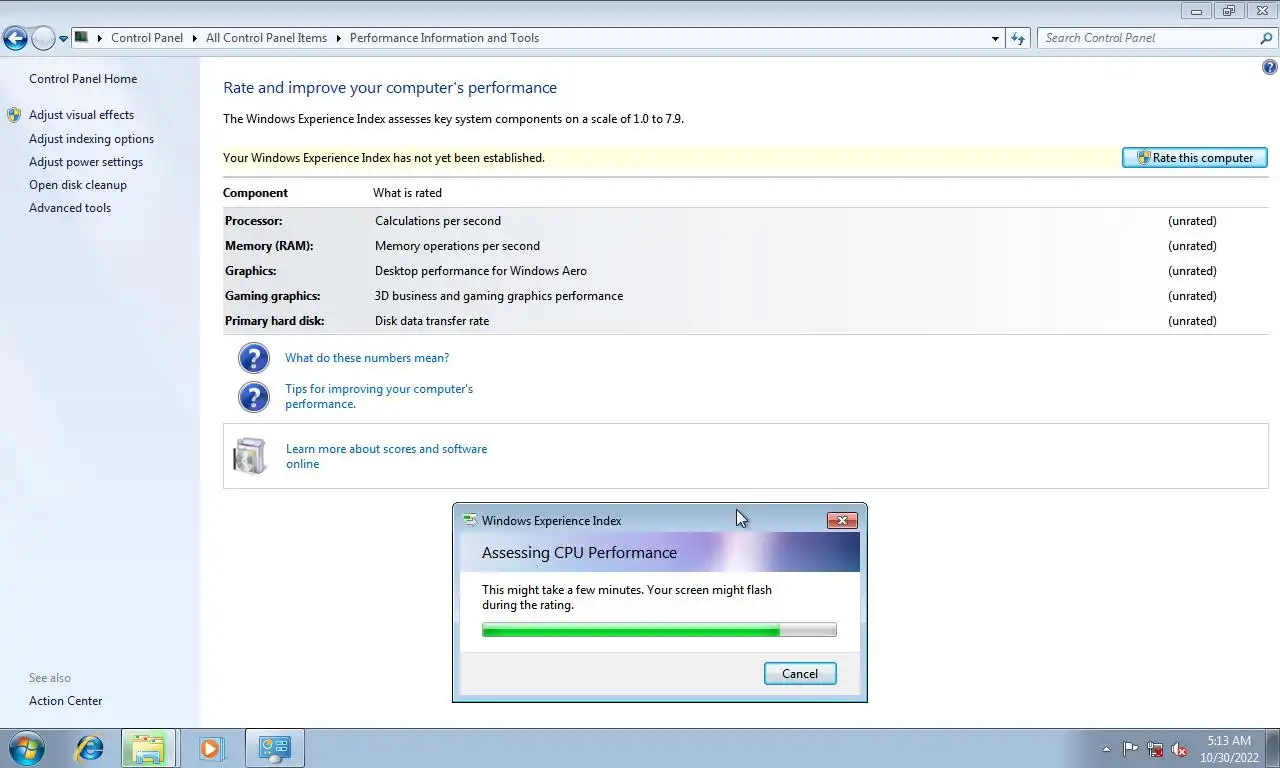Click the assessment progress bar
Image resolution: width=1280 pixels, height=768 pixels.
click(x=659, y=630)
